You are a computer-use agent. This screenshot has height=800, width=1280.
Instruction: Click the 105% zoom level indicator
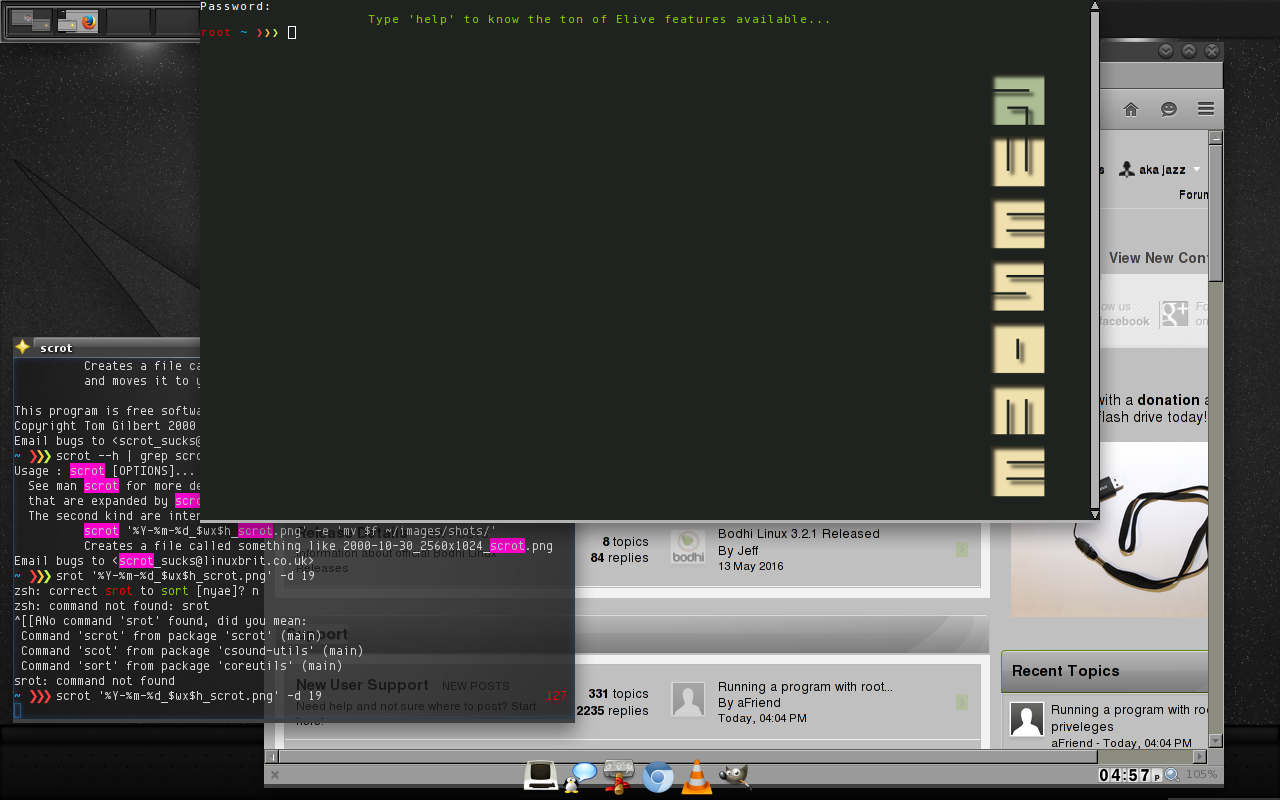pyautogui.click(x=1201, y=775)
